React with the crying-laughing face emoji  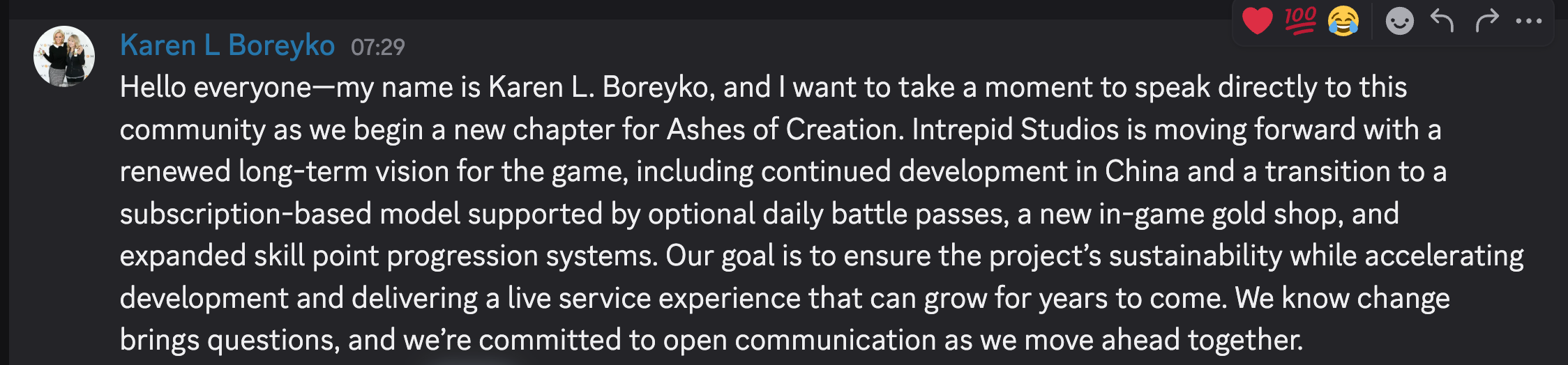coord(1343,21)
